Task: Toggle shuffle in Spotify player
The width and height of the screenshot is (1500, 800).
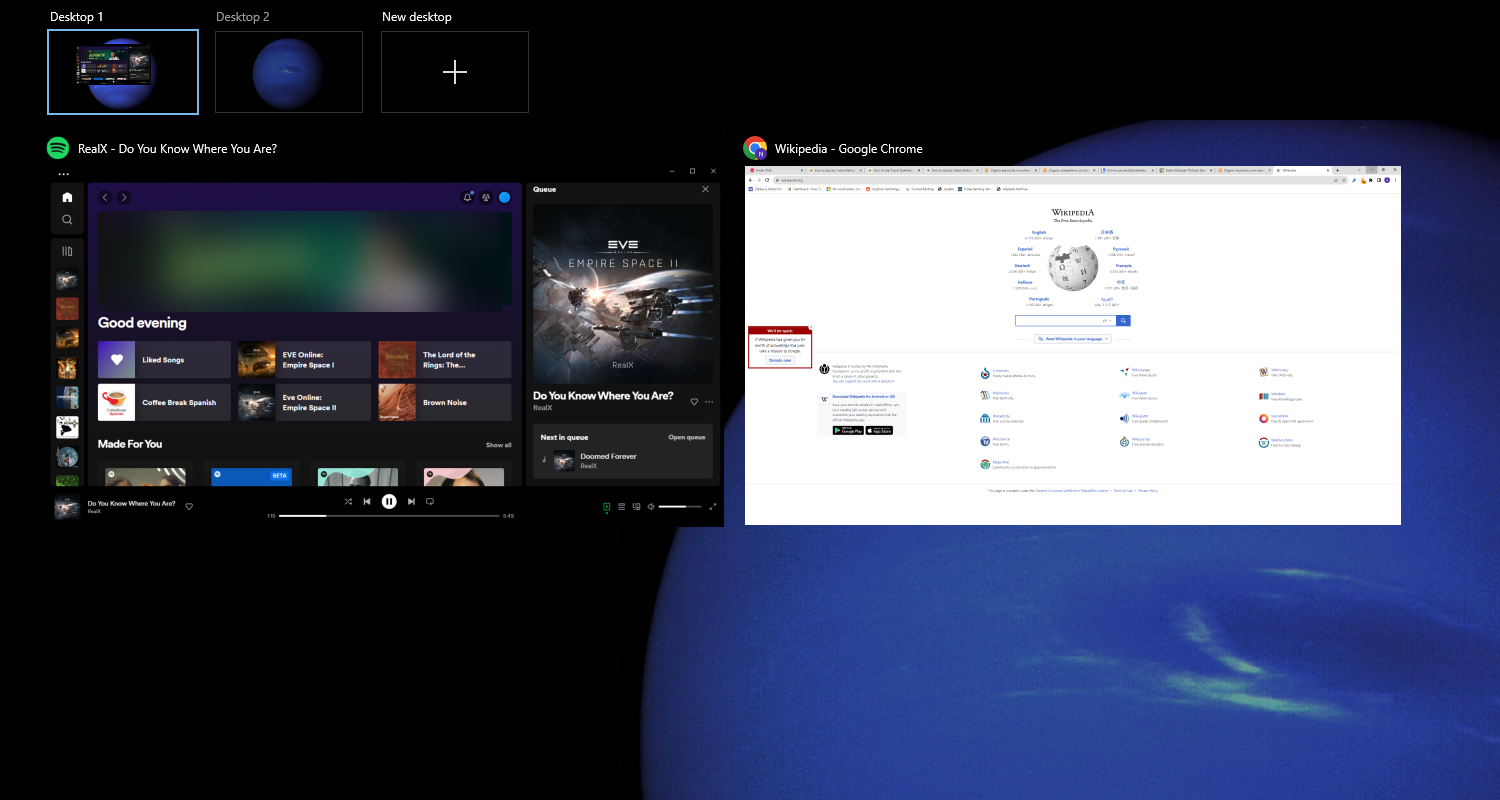Action: (x=348, y=501)
